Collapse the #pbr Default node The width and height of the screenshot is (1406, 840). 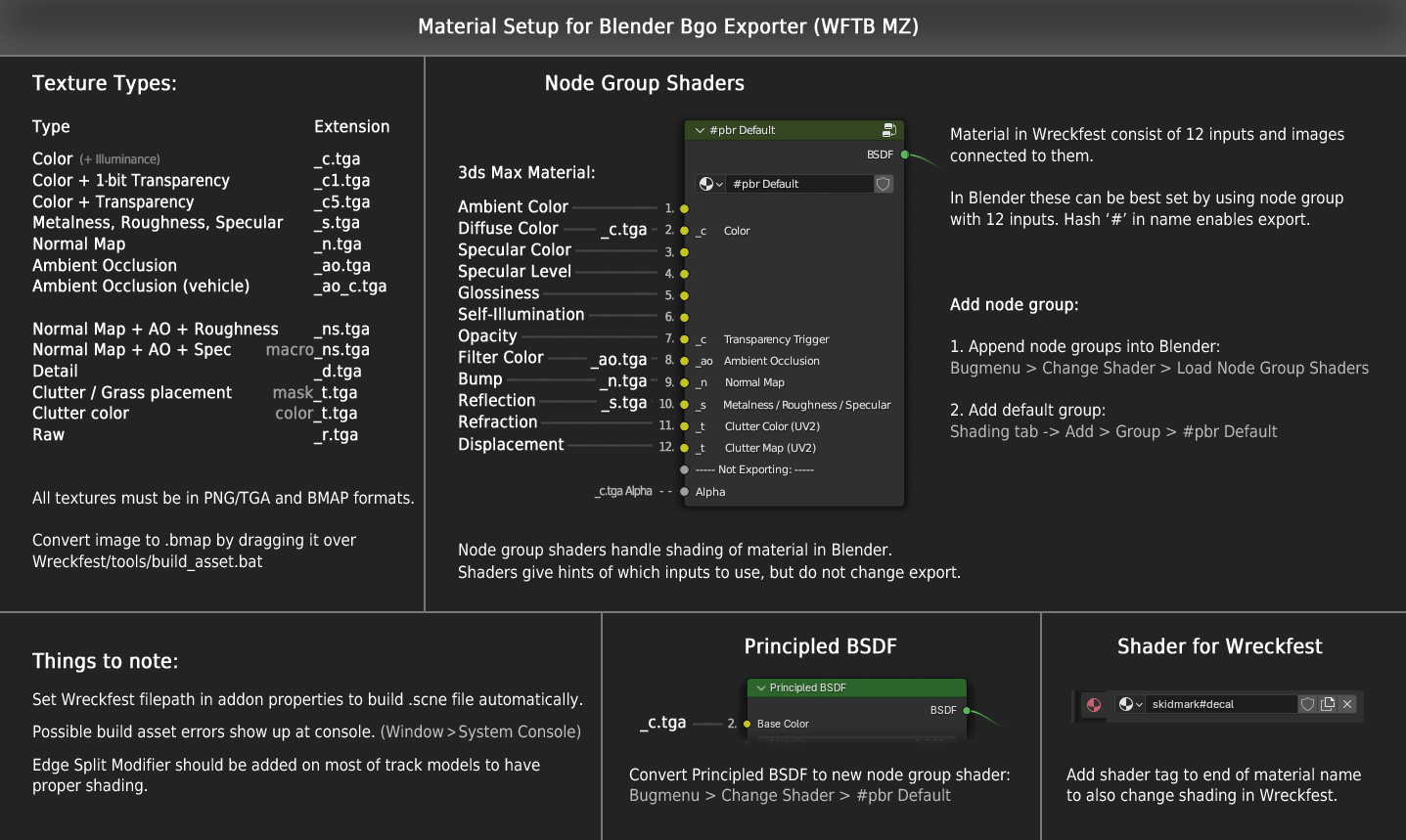[x=700, y=130]
